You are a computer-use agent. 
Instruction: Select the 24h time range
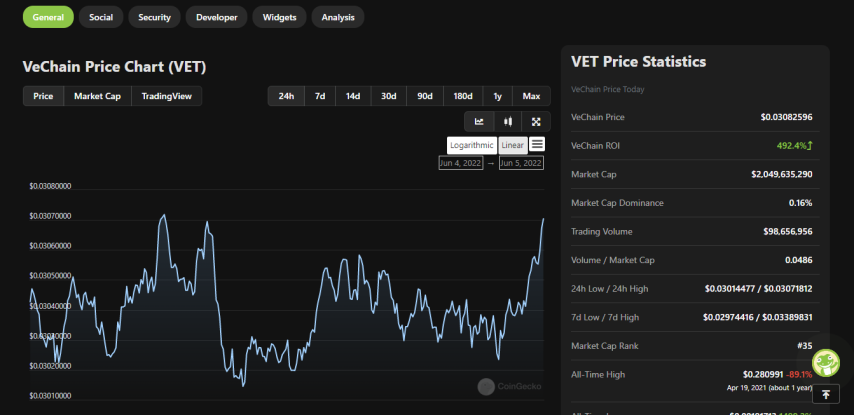click(286, 96)
